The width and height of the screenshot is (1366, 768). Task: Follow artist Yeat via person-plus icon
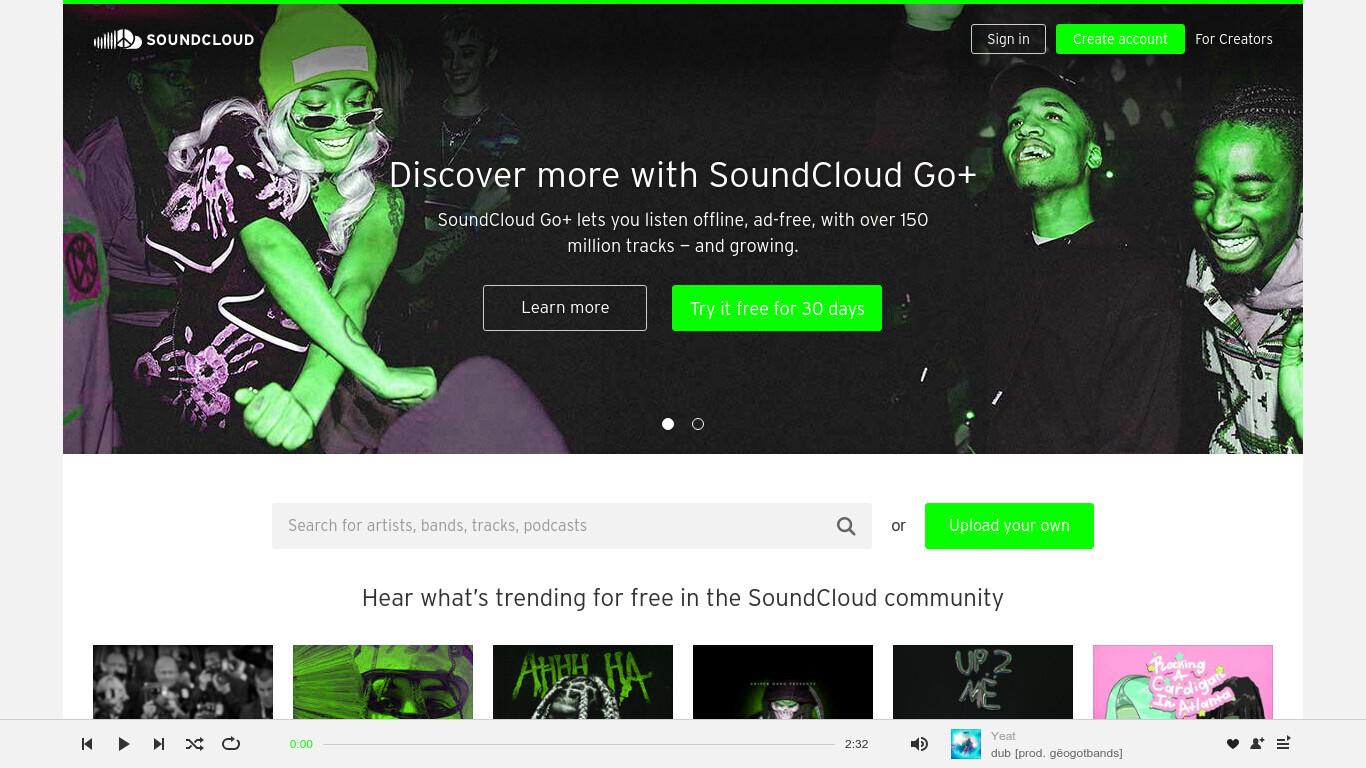(1257, 744)
